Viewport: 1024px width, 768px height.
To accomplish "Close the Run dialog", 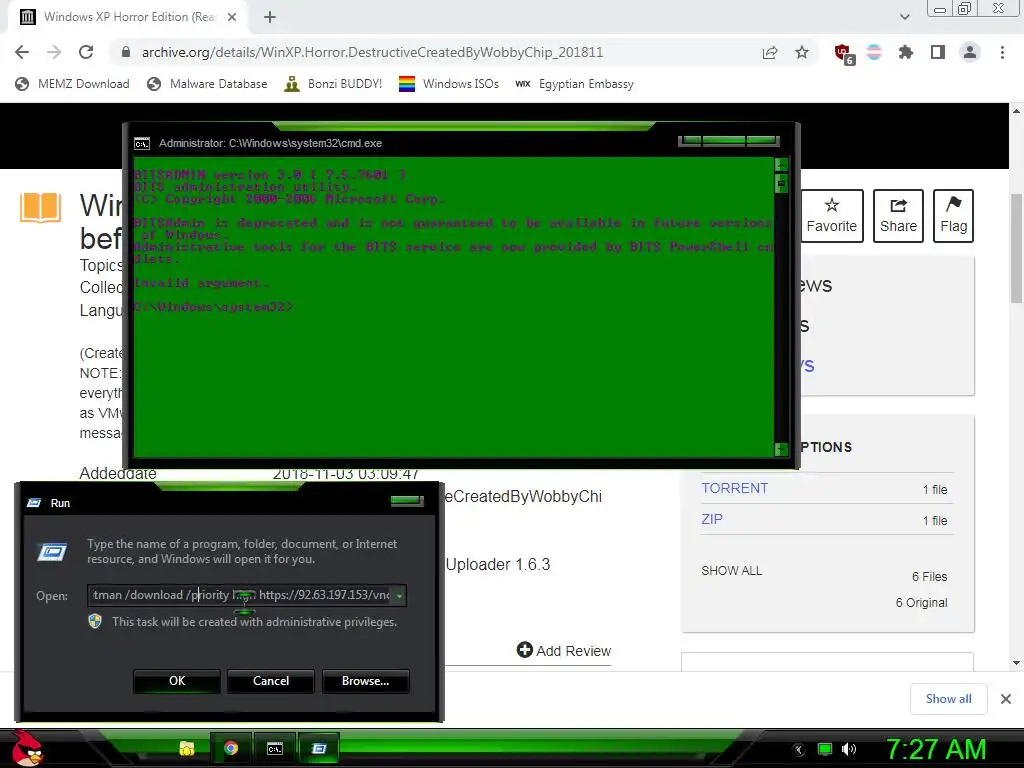I will tap(407, 501).
